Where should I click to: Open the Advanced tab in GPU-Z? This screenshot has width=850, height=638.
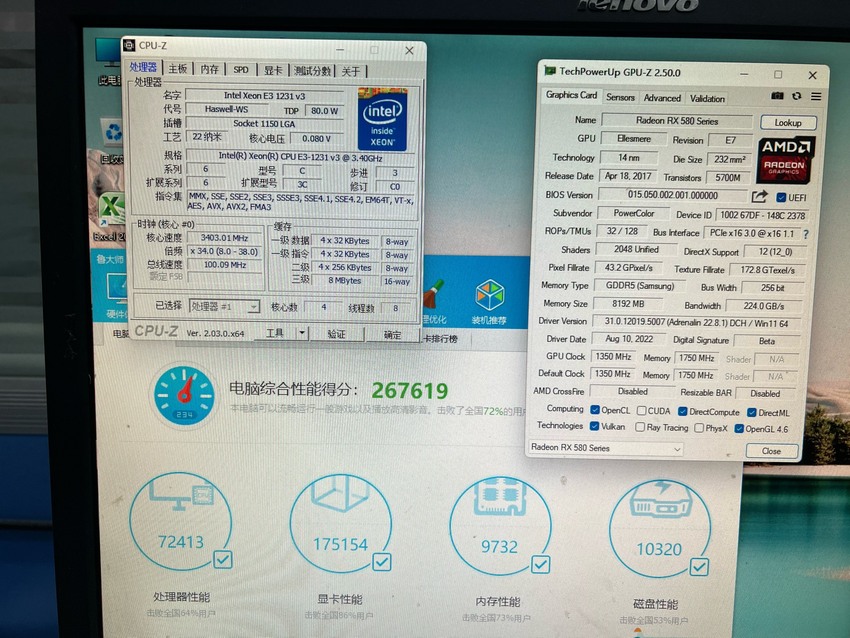point(662,98)
